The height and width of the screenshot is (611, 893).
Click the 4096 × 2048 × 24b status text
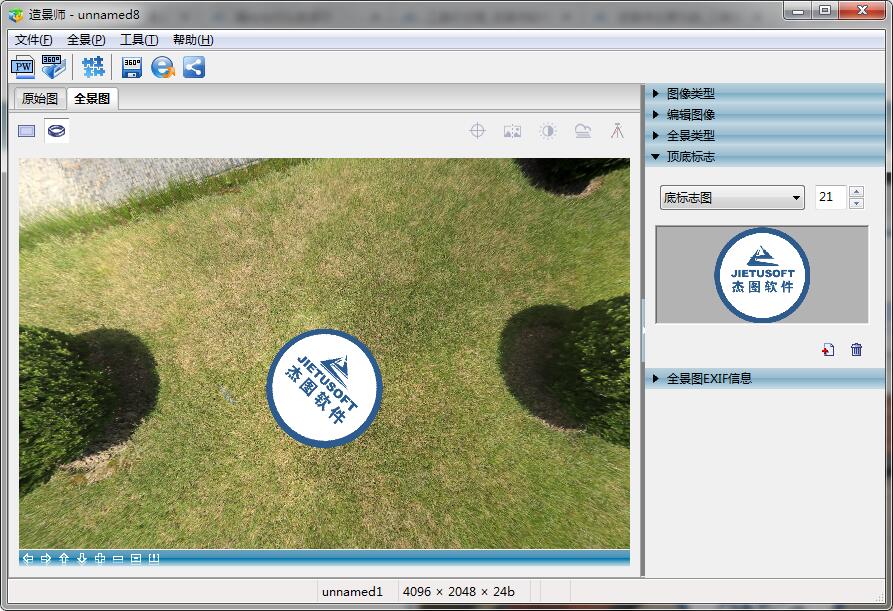pyautogui.click(x=458, y=592)
